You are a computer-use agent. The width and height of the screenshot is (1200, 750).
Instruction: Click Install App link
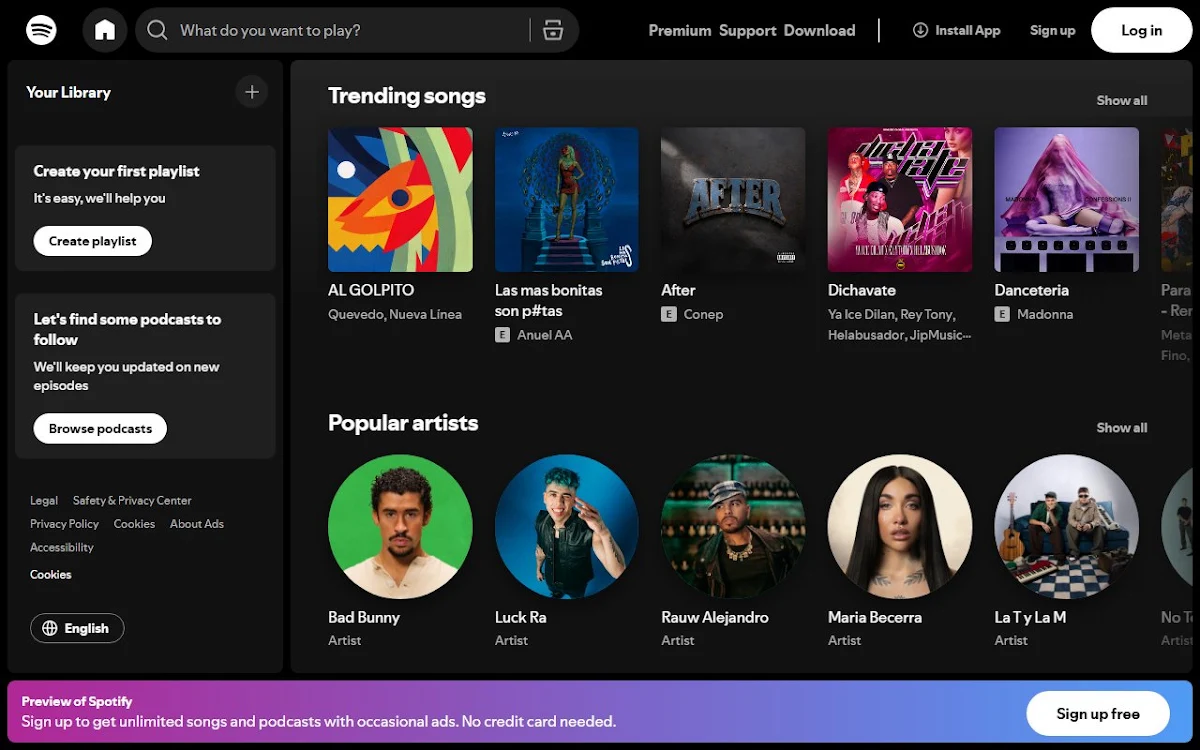point(956,30)
